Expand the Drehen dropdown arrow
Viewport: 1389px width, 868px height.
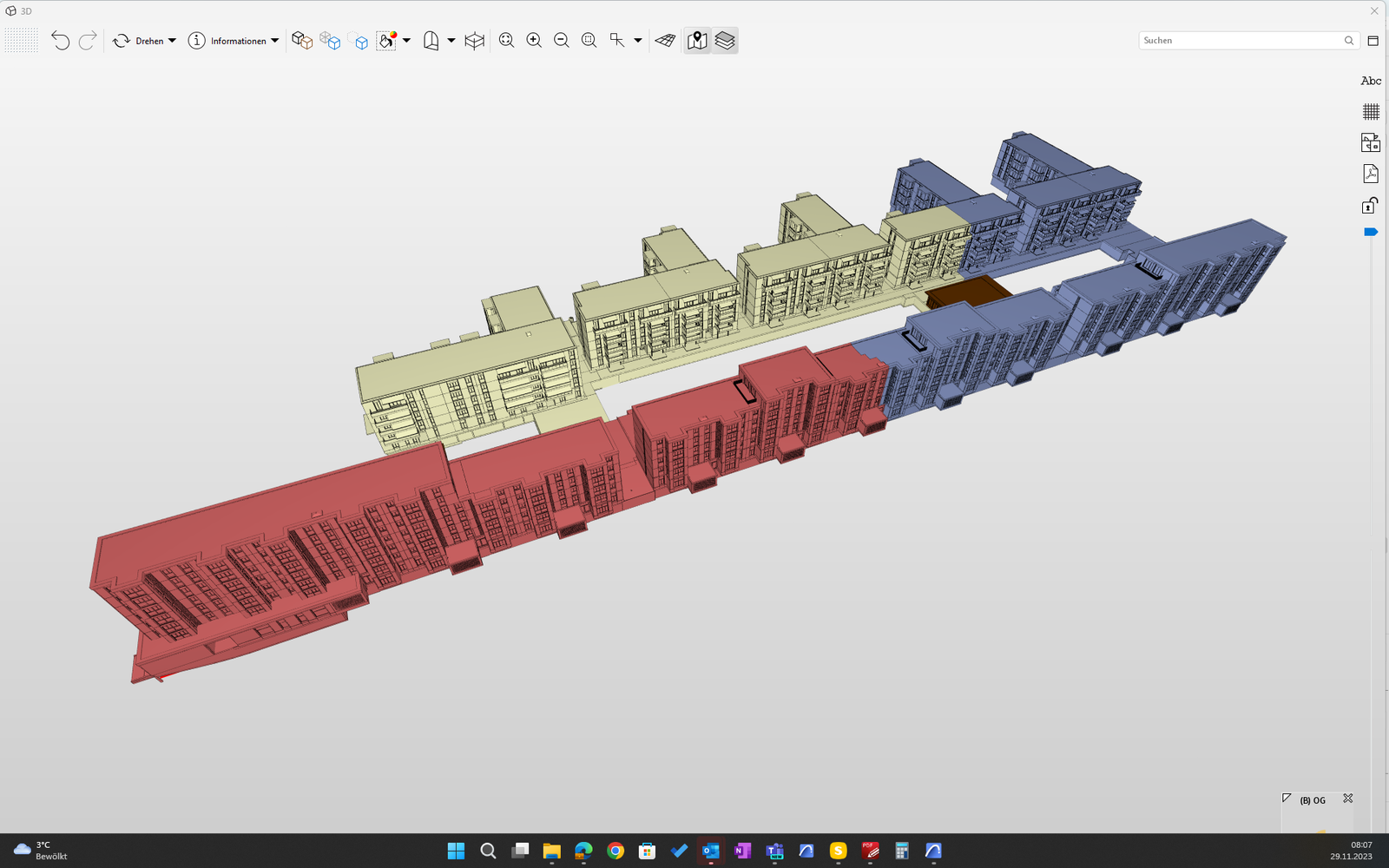coord(172,41)
